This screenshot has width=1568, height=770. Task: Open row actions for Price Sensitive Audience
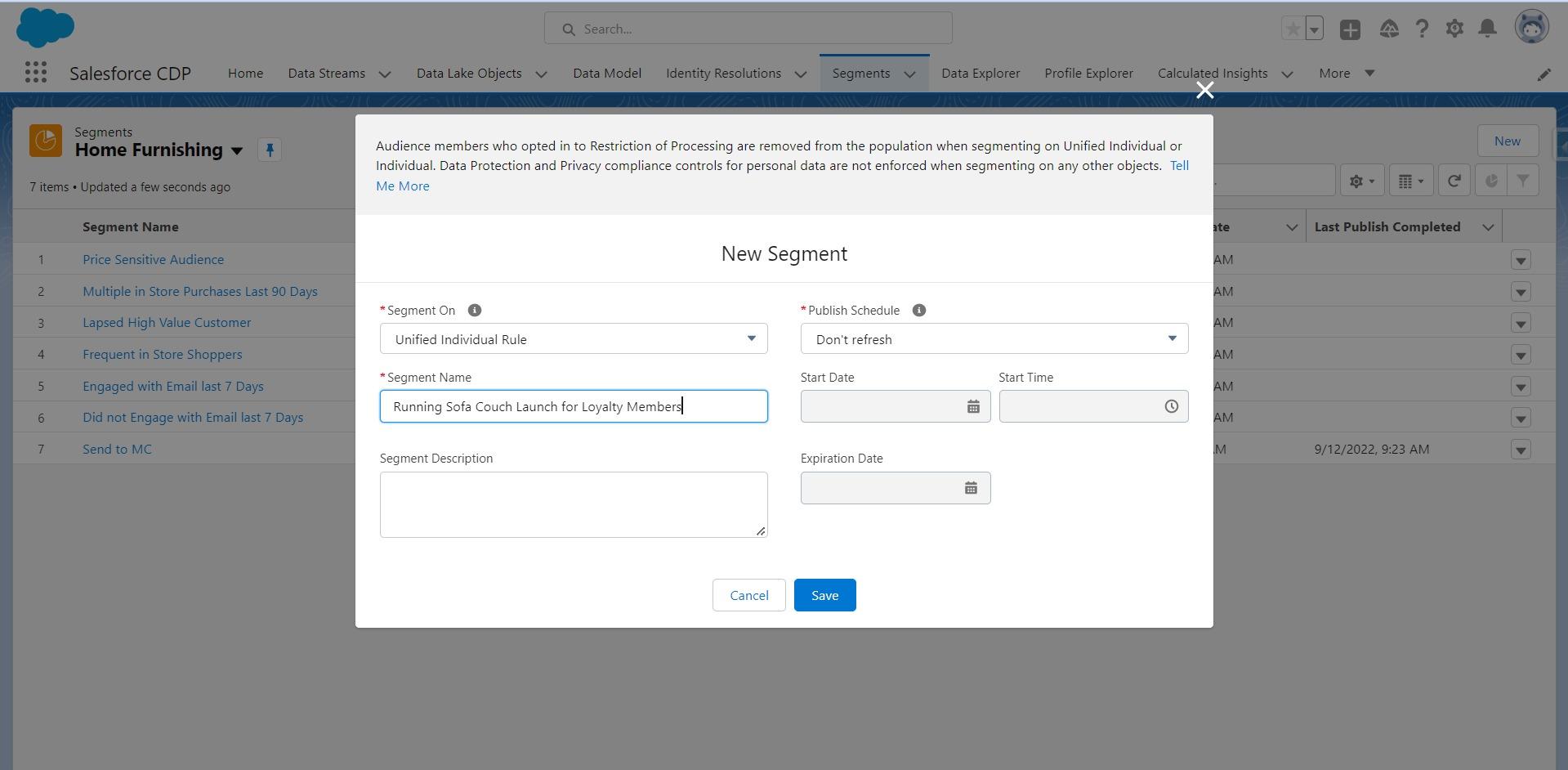(1521, 261)
